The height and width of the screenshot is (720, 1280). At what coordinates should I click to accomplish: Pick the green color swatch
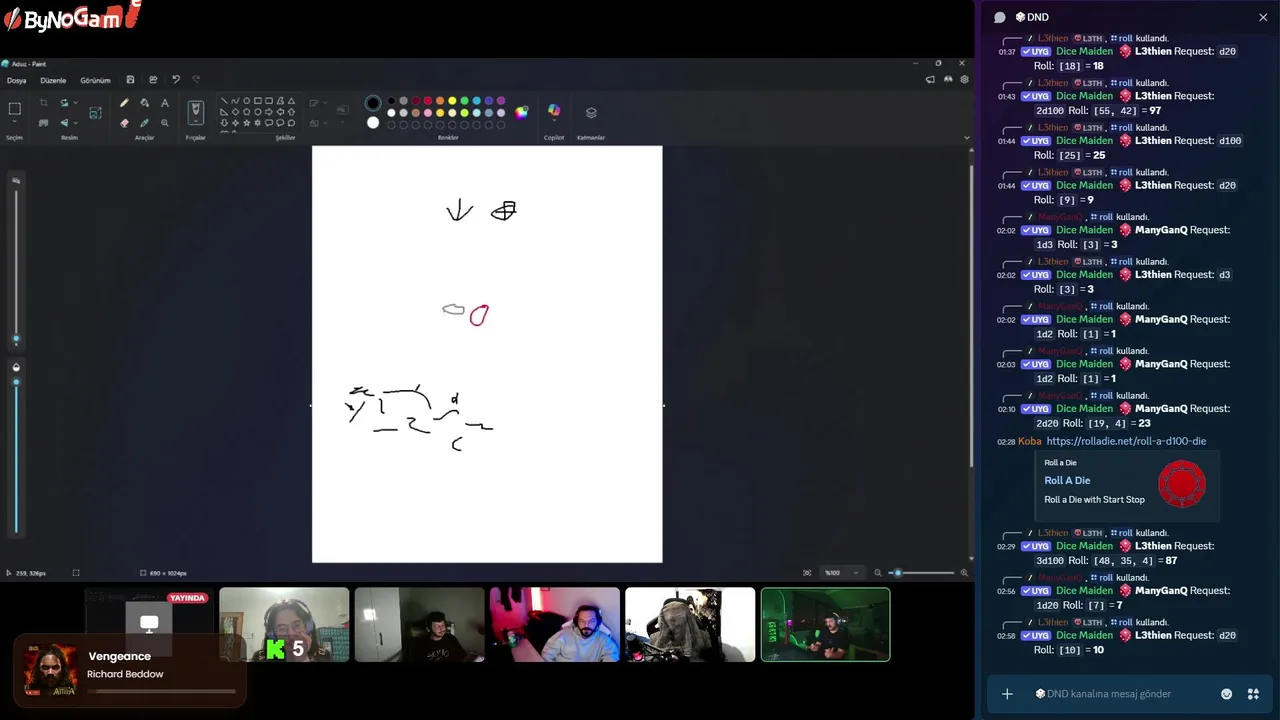click(464, 101)
